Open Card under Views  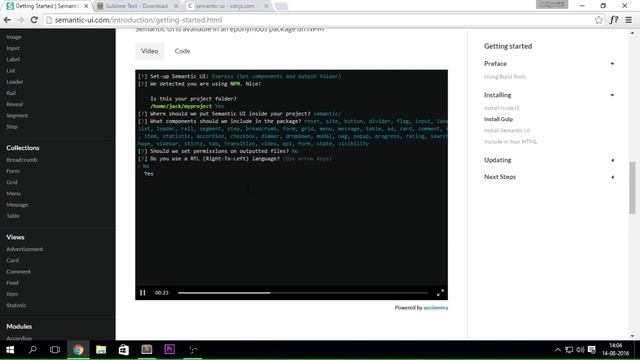(x=12, y=260)
